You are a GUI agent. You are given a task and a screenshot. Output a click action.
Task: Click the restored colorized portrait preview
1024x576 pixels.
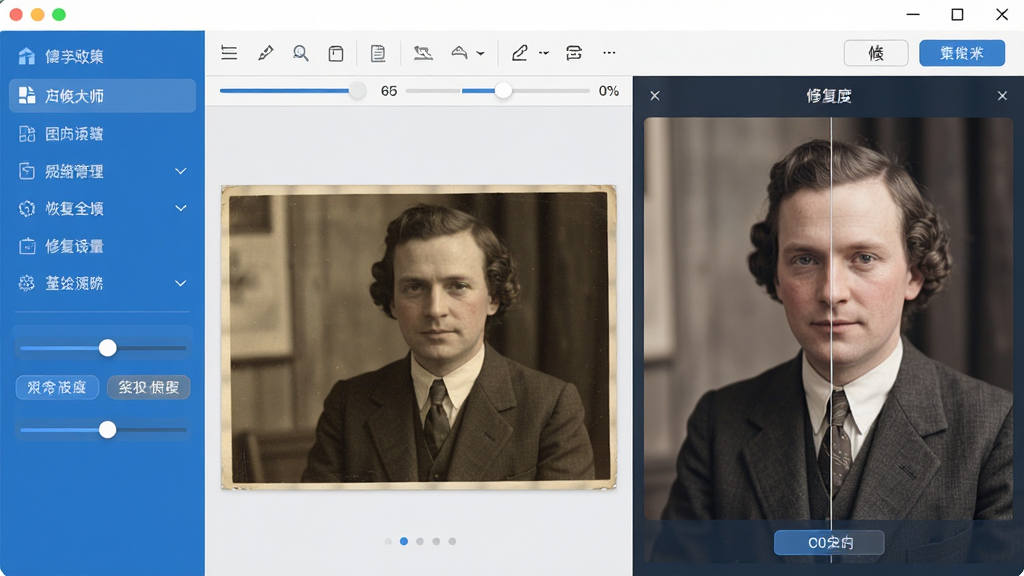(829, 319)
